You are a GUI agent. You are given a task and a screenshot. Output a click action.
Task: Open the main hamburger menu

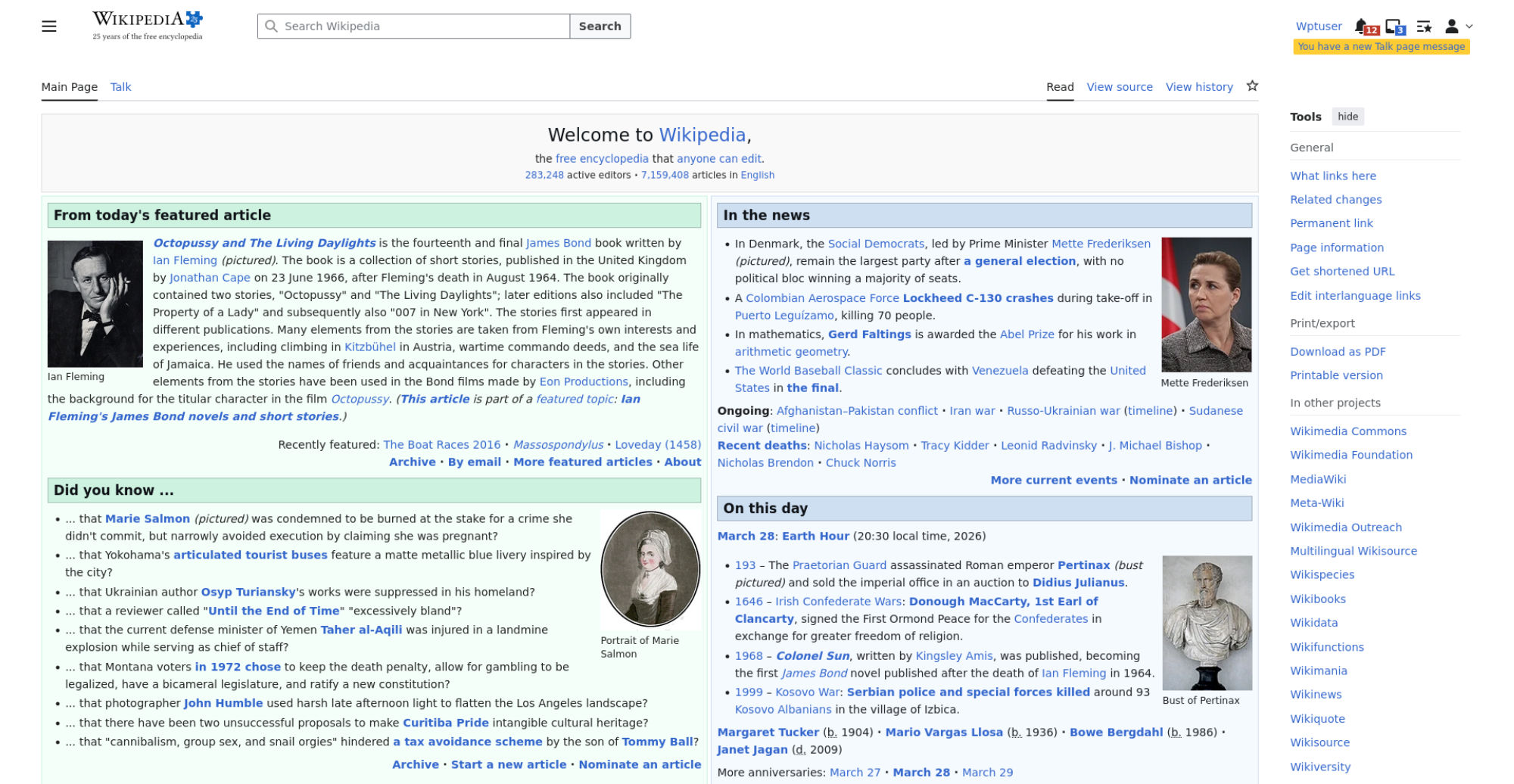[x=49, y=26]
